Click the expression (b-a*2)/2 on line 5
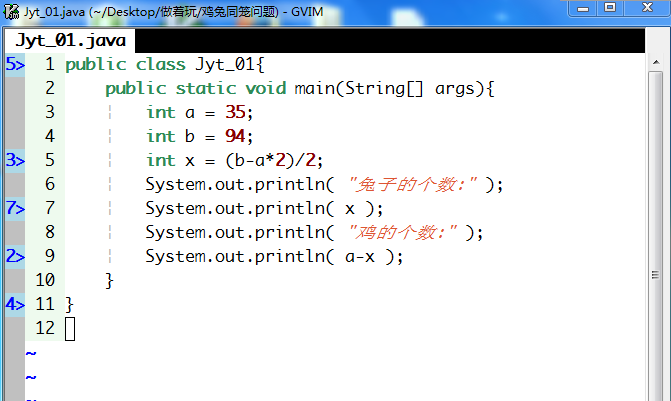The width and height of the screenshot is (671, 401). 271,160
